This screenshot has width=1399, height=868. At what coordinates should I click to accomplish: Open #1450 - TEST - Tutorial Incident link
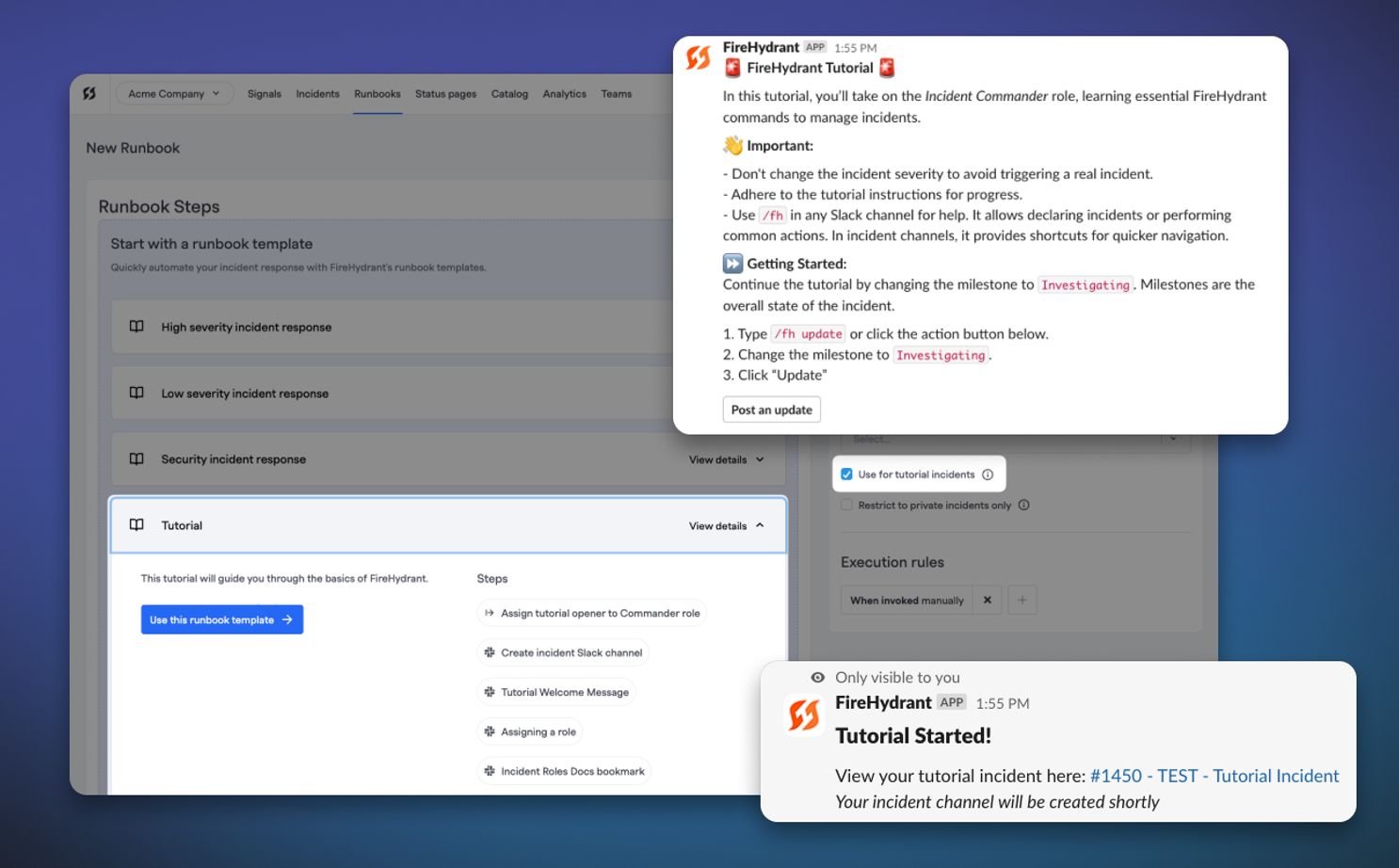(x=1214, y=776)
